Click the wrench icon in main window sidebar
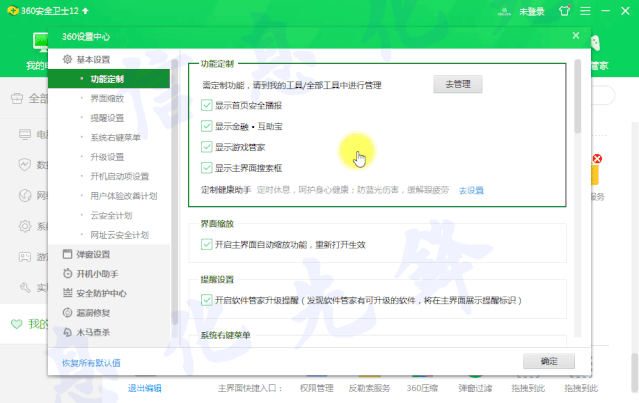Image resolution: width=639 pixels, height=403 pixels. tap(25, 288)
